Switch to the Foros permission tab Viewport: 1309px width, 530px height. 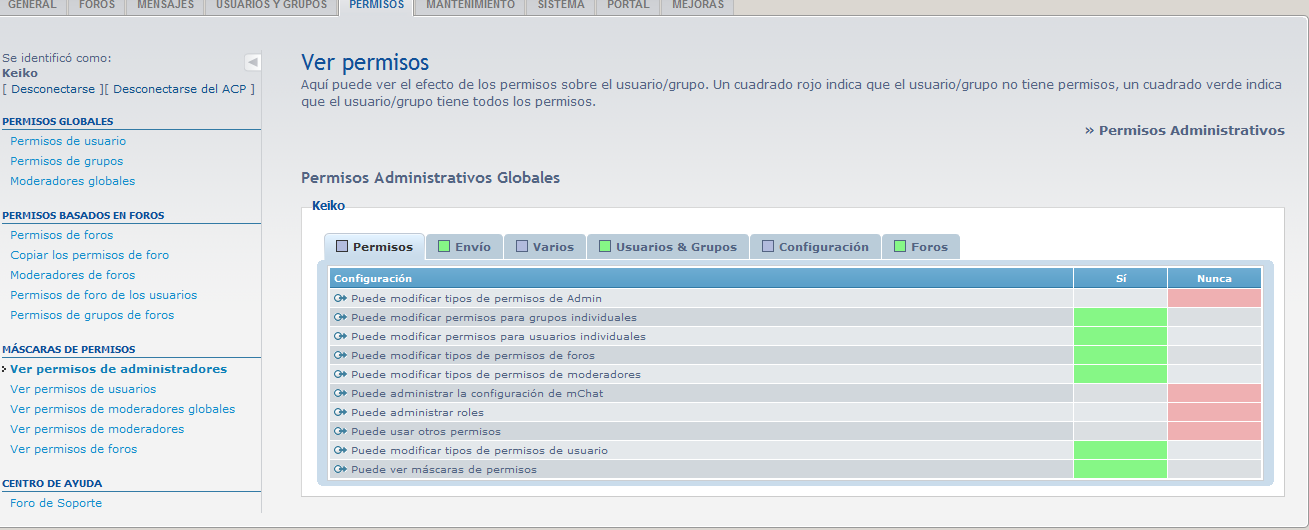coord(921,247)
